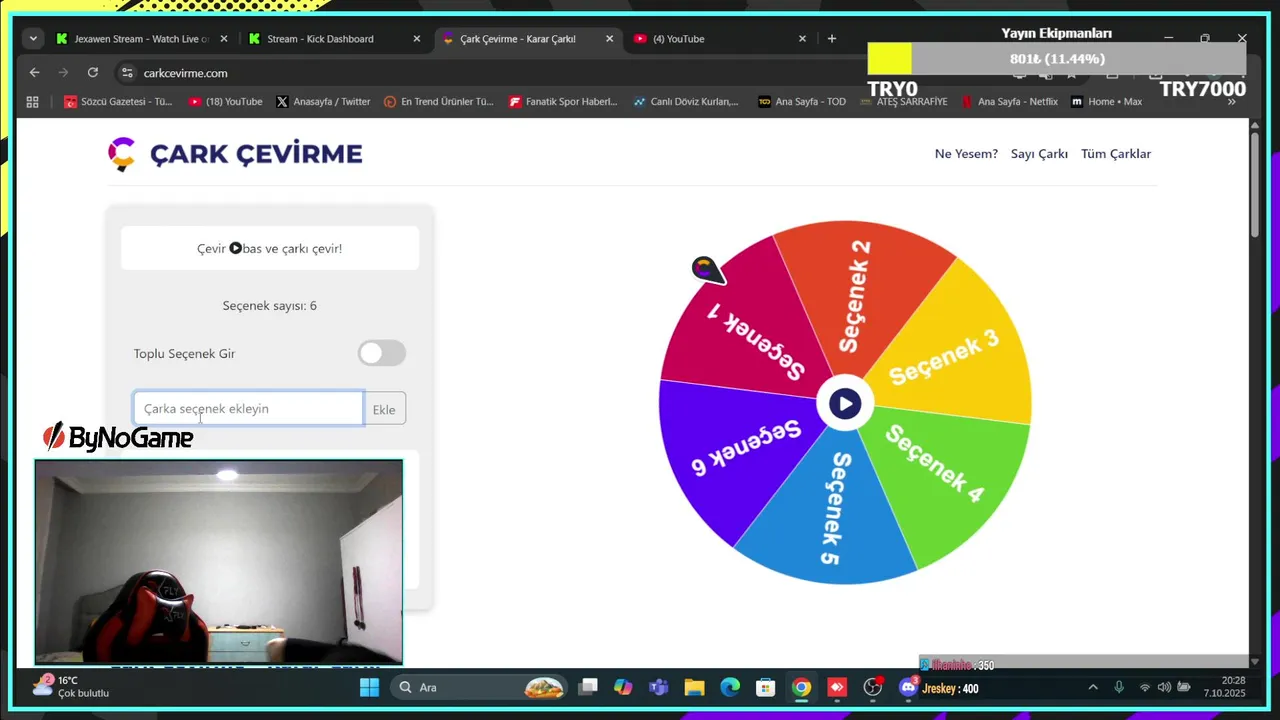Close the YouTube tab
Screen dimensions: 1280x720
[802, 39]
